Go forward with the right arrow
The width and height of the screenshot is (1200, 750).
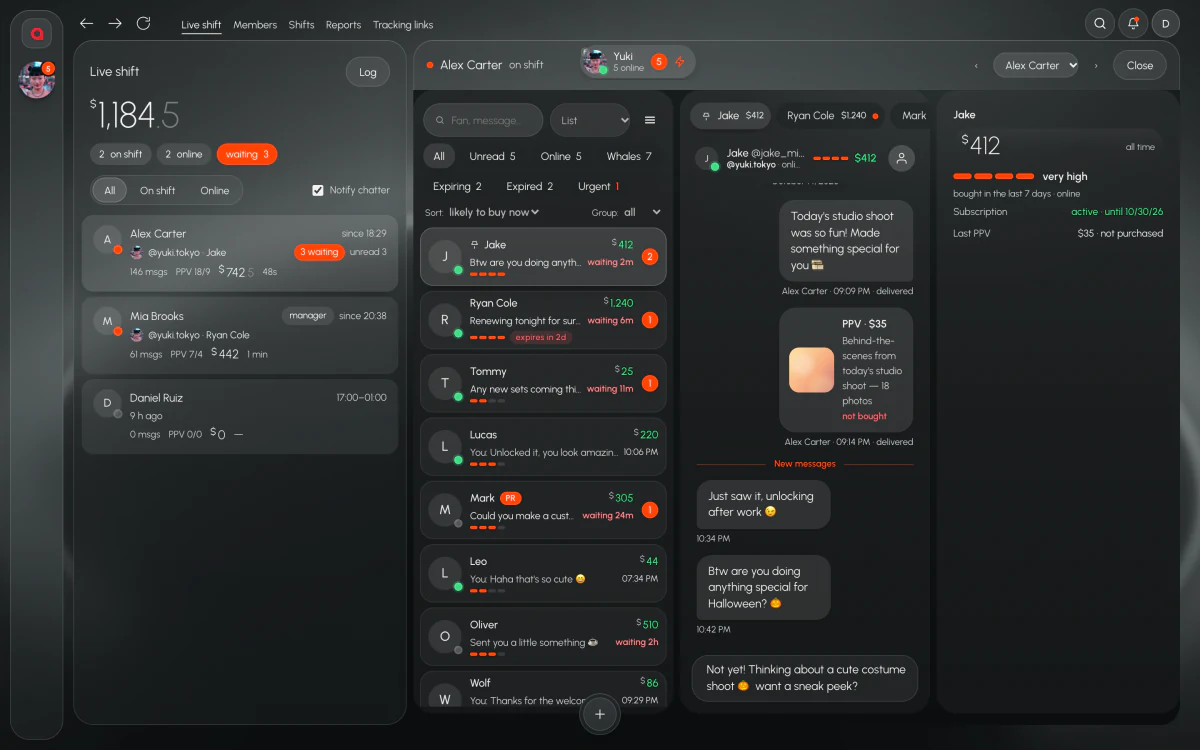(x=115, y=23)
